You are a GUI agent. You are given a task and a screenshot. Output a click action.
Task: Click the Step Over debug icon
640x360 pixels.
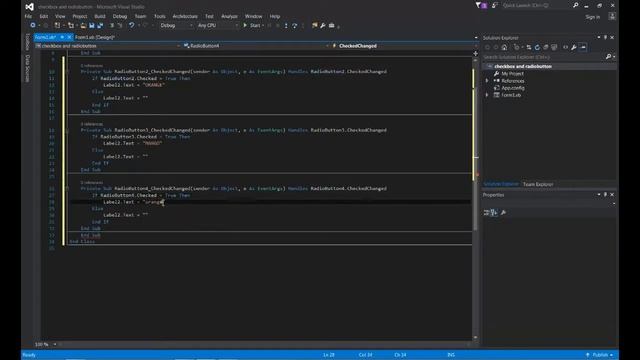[294, 26]
